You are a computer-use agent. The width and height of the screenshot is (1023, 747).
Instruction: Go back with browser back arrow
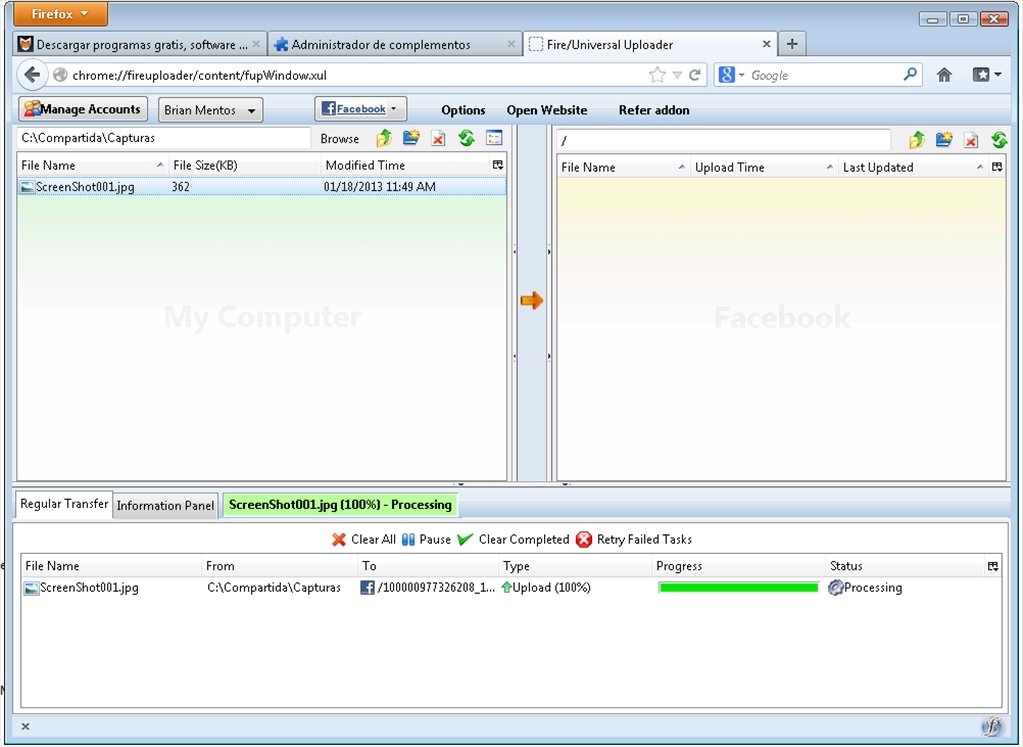[32, 75]
